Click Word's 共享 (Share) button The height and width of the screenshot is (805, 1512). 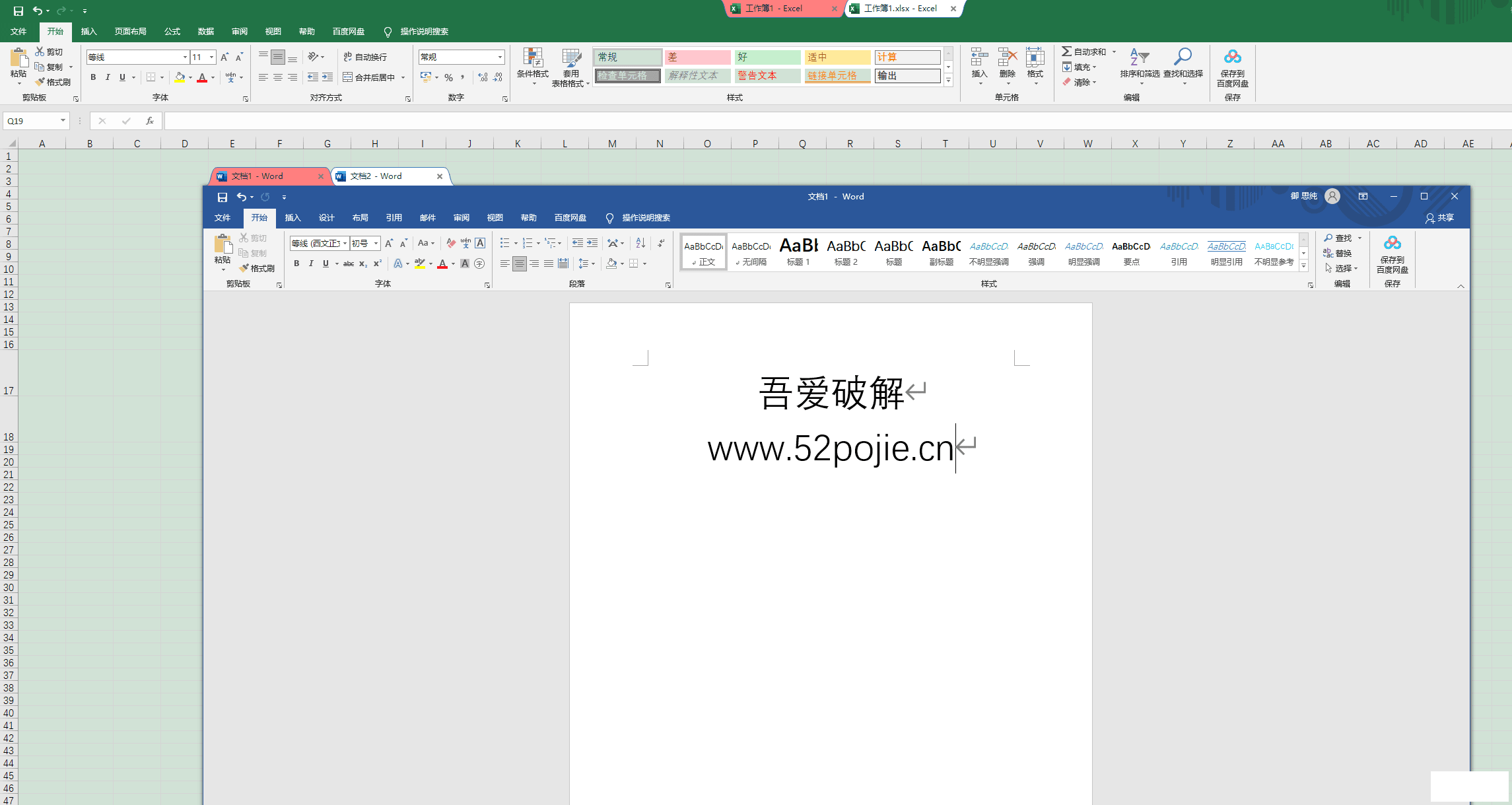tap(1439, 218)
